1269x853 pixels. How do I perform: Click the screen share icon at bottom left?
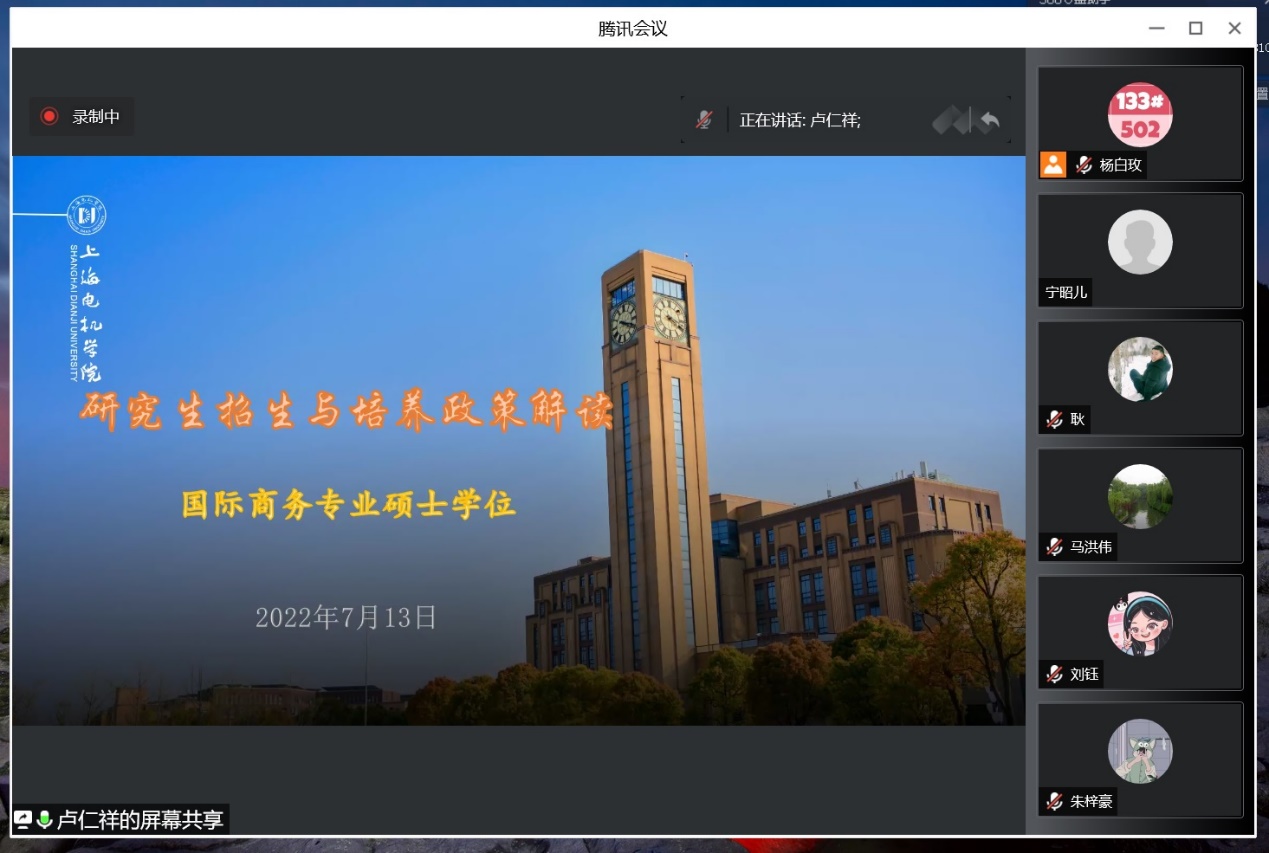click(23, 820)
